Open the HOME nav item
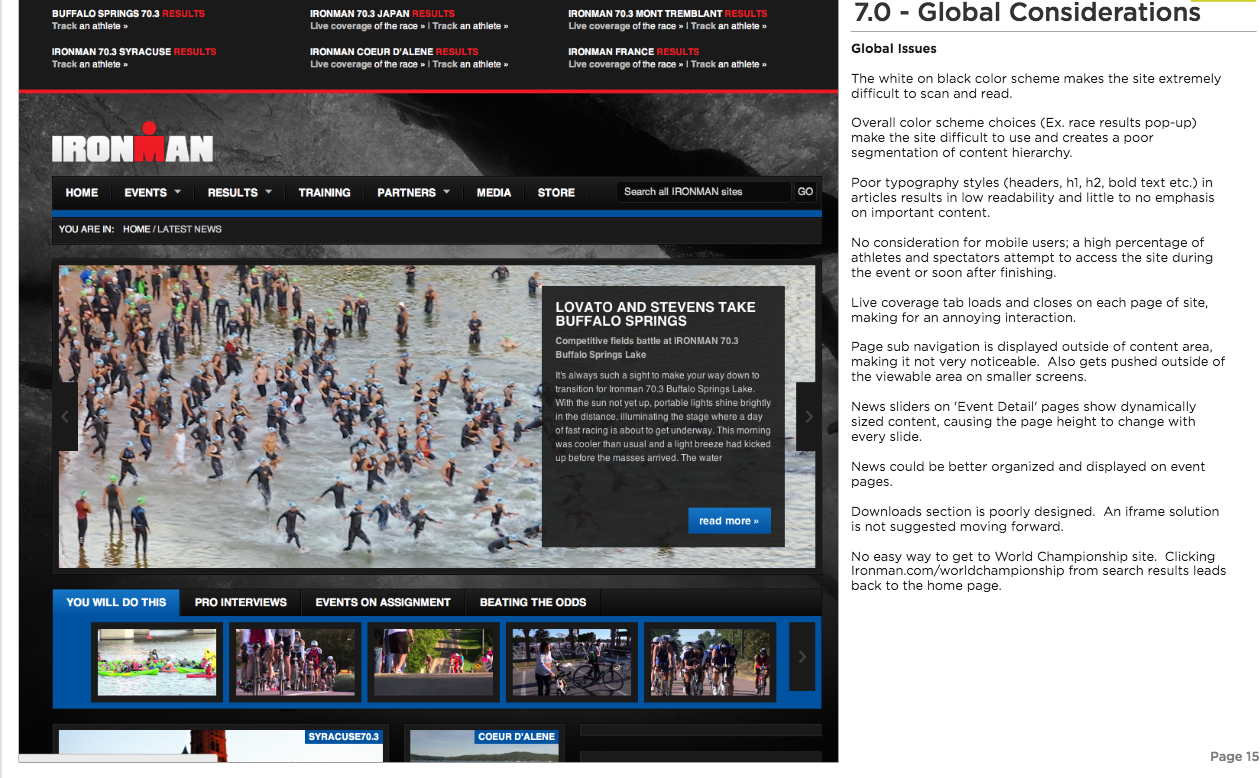This screenshot has height=778, width=1260. tap(82, 193)
